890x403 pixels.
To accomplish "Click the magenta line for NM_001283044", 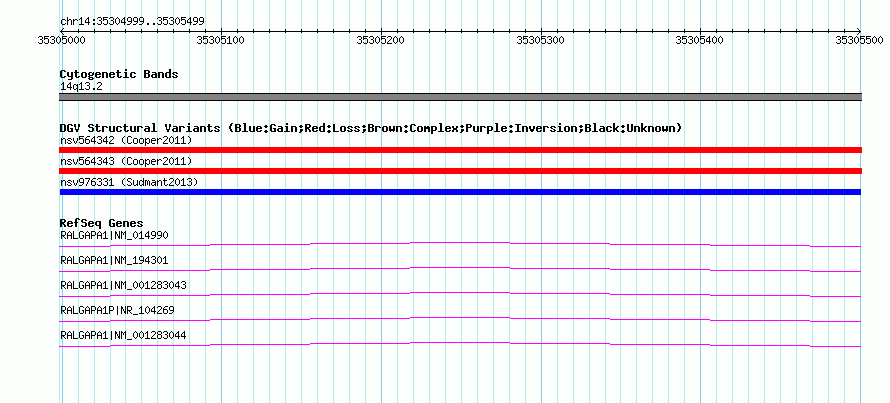I will pos(460,343).
